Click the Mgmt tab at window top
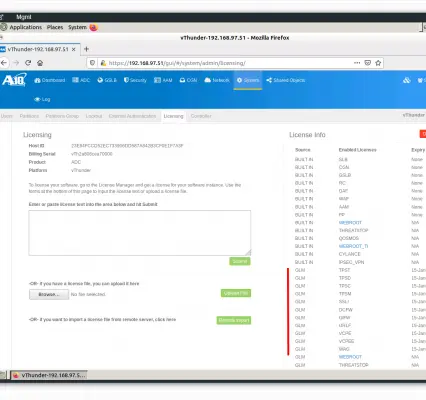The image size is (426, 400). [24, 17]
